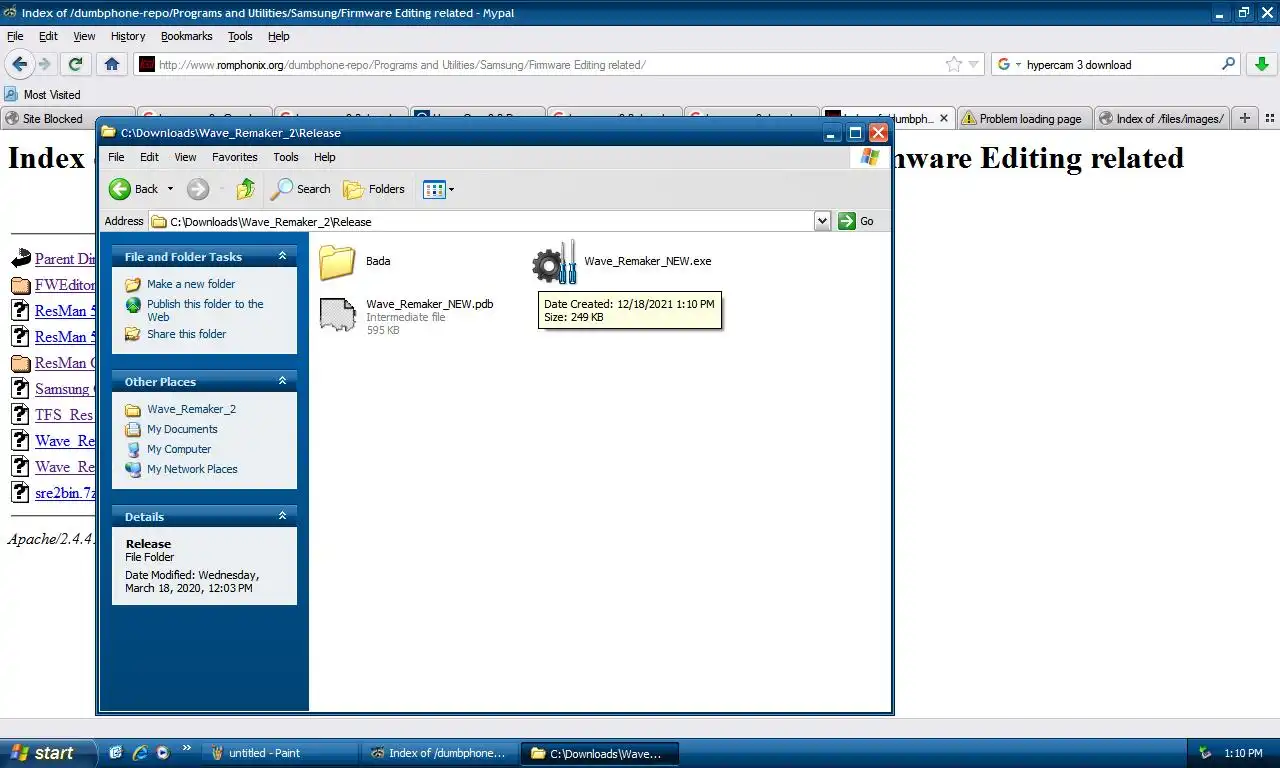The width and height of the screenshot is (1280, 768).
Task: Open Explorer View menu
Action: pyautogui.click(x=185, y=157)
